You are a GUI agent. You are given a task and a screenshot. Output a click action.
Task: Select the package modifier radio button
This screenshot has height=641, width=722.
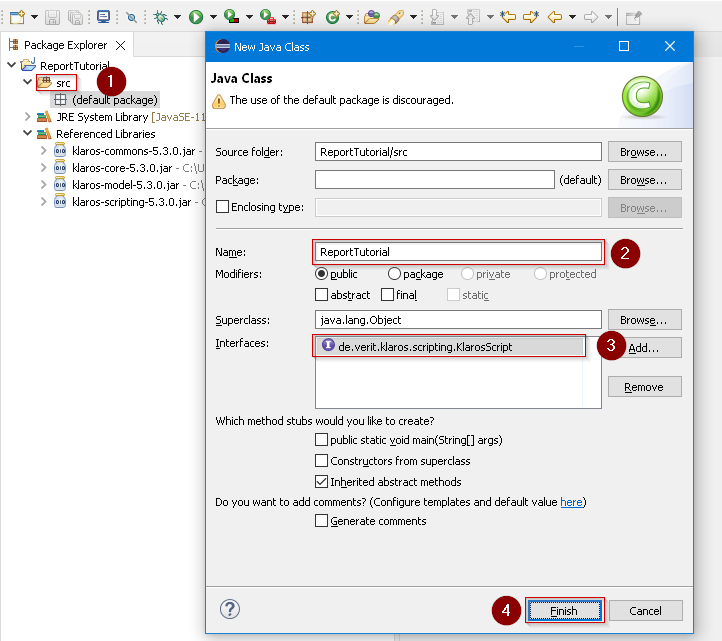click(394, 274)
